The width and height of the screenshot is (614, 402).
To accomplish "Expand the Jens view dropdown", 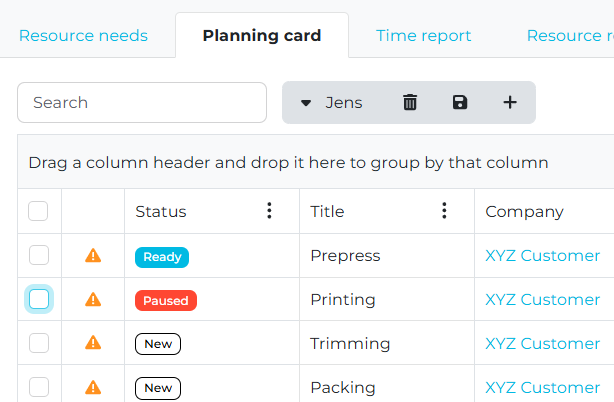I will [306, 103].
